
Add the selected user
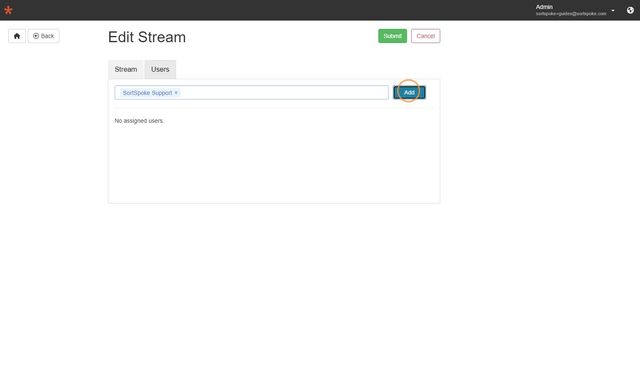[409, 93]
